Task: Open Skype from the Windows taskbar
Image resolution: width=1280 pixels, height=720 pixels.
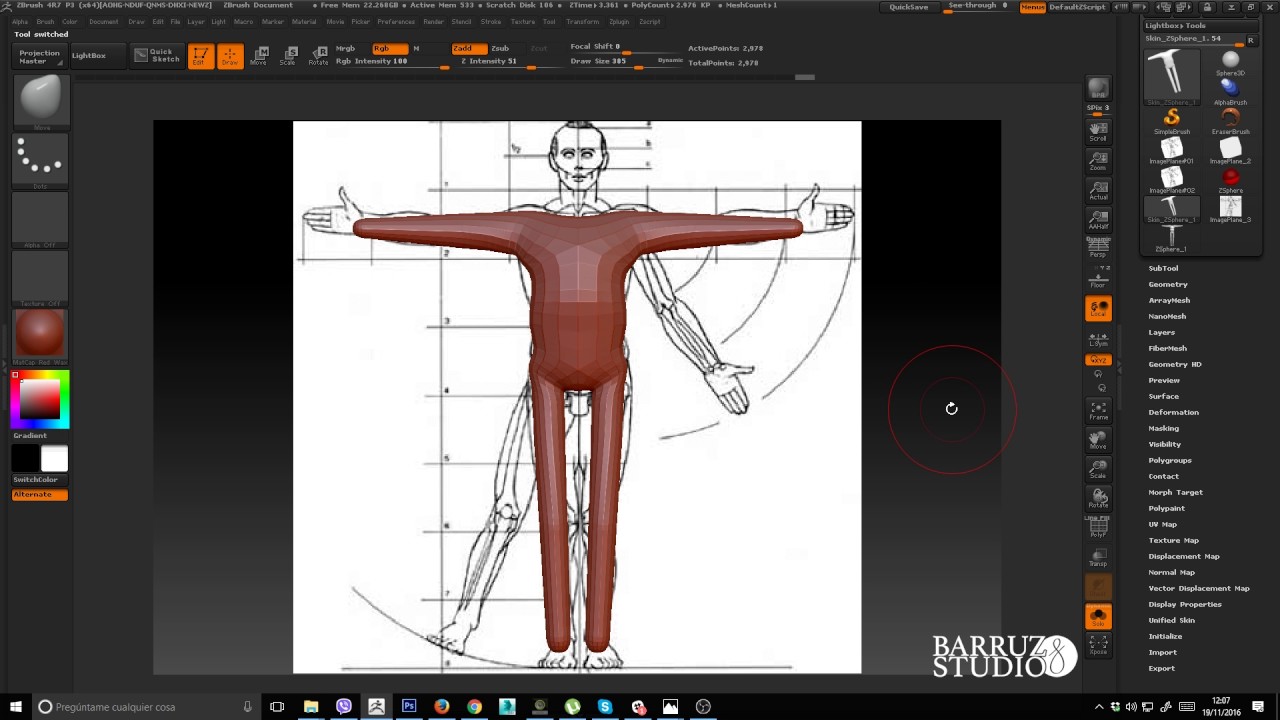Action: (x=605, y=707)
